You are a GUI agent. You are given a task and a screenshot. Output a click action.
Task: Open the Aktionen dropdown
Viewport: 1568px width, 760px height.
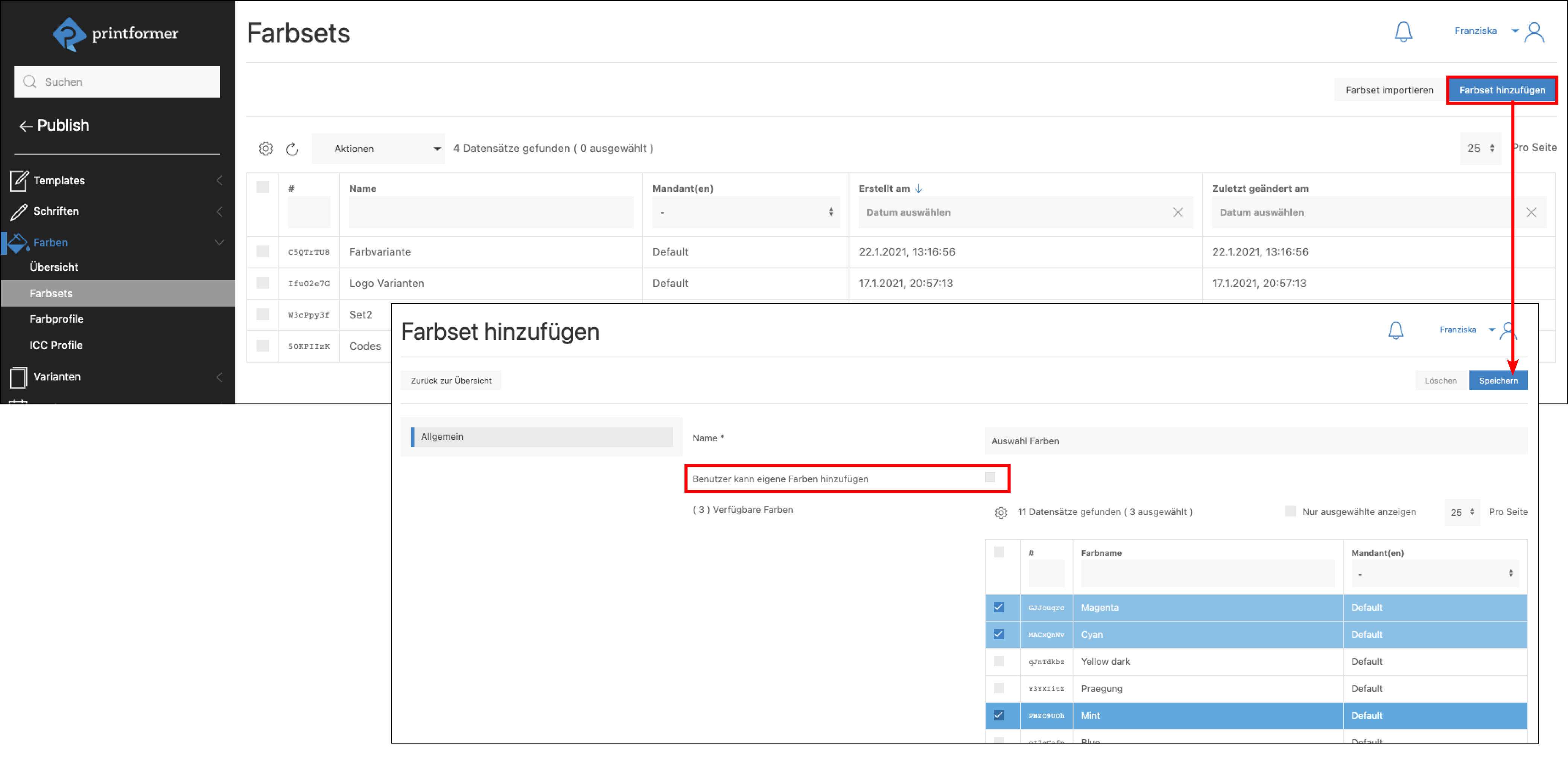pos(378,149)
